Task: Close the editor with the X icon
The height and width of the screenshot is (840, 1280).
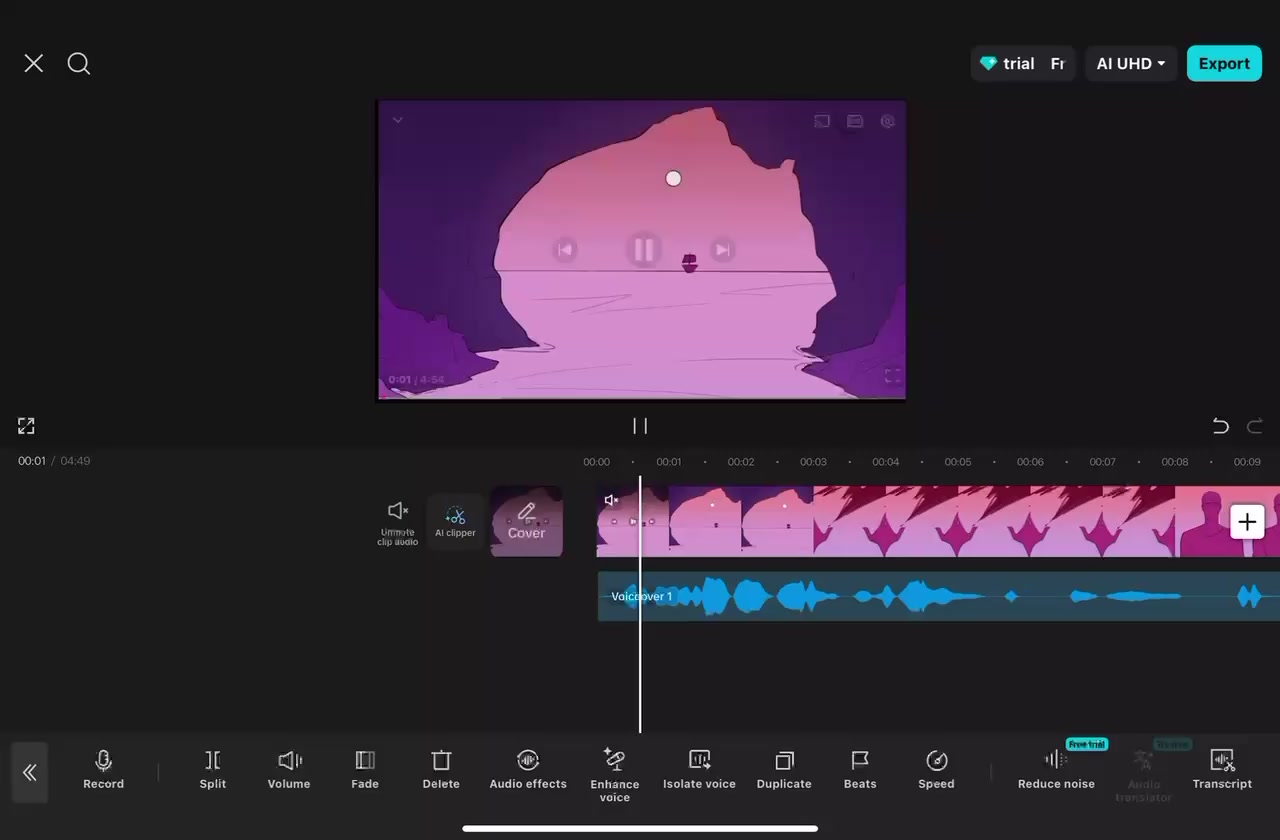Action: (33, 63)
